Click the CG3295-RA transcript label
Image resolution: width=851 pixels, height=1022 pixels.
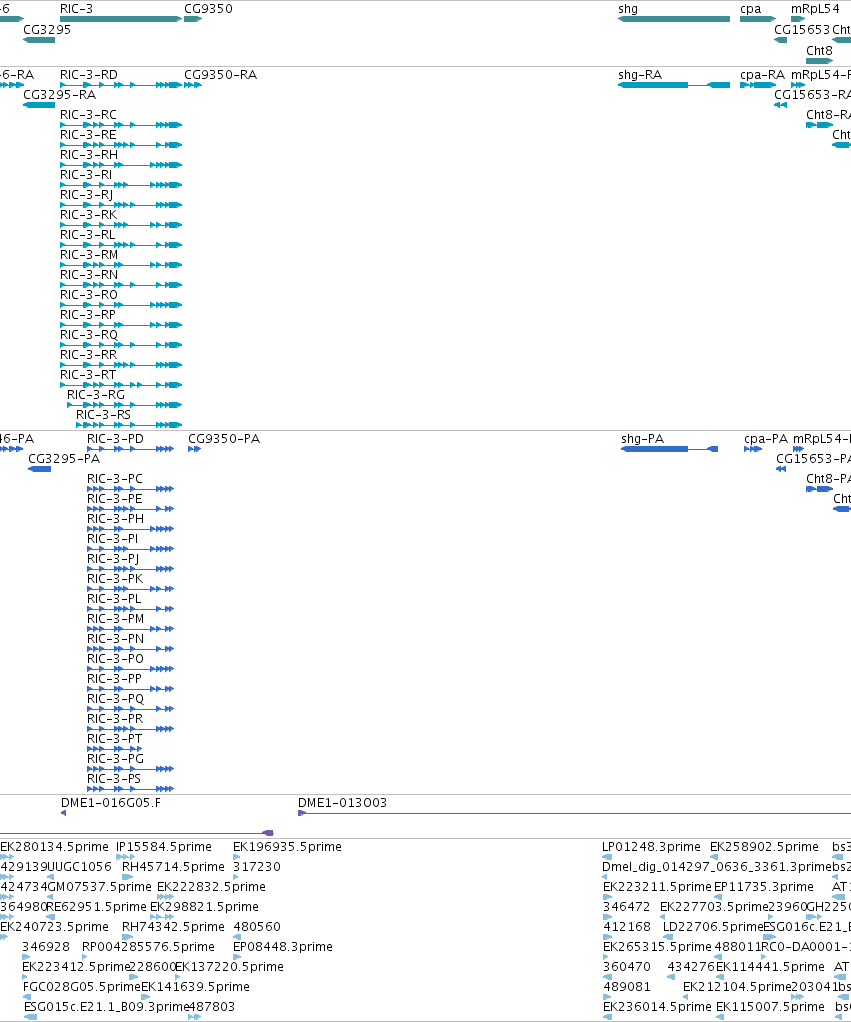(x=59, y=95)
